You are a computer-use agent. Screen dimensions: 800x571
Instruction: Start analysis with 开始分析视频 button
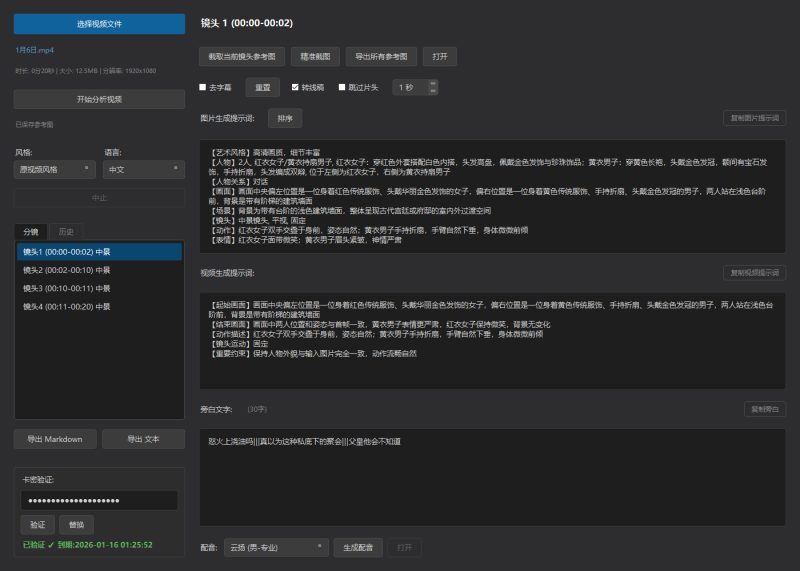tap(99, 99)
